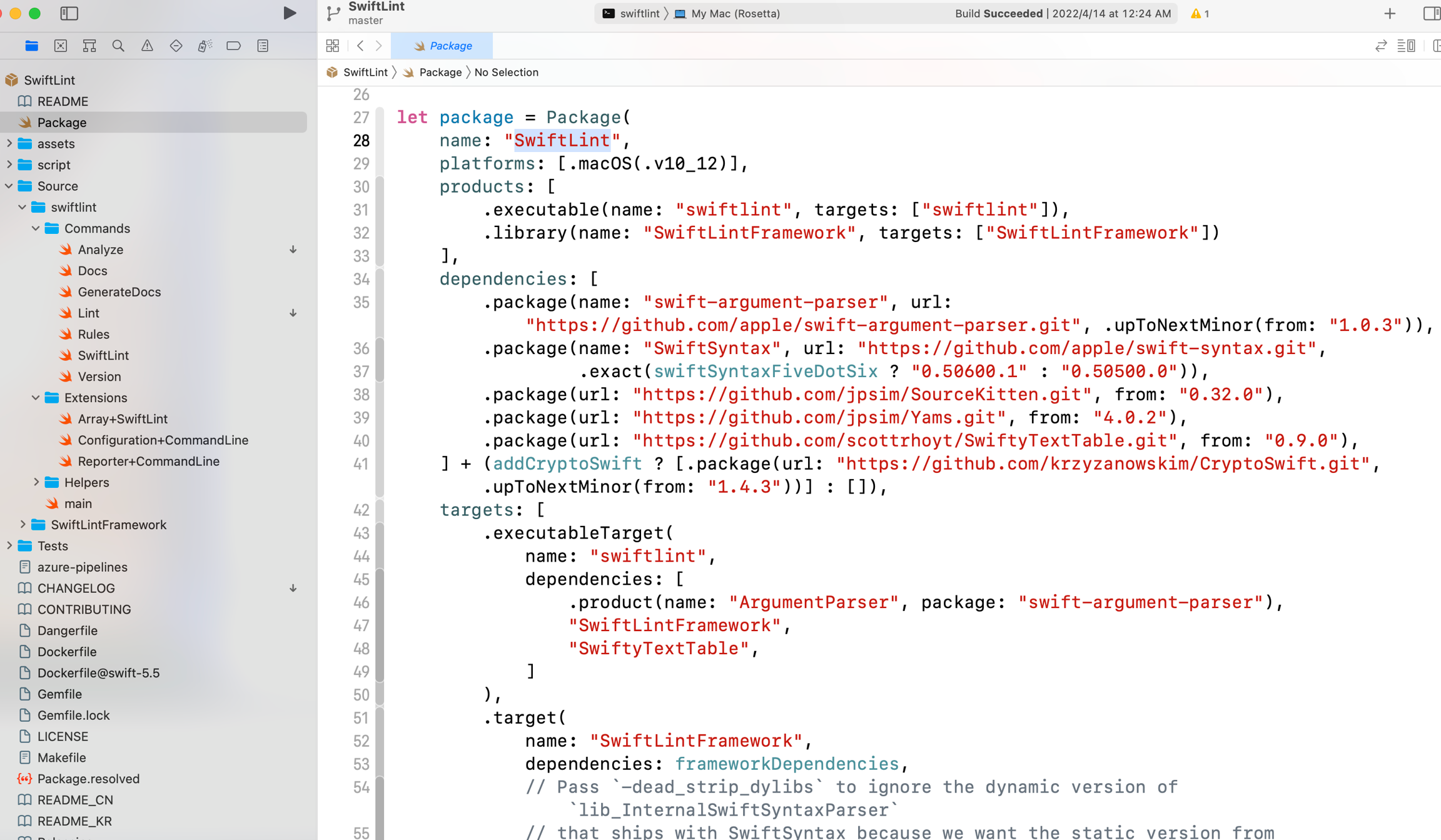
Task: Show the issue navigator warning icon
Action: coord(147,46)
